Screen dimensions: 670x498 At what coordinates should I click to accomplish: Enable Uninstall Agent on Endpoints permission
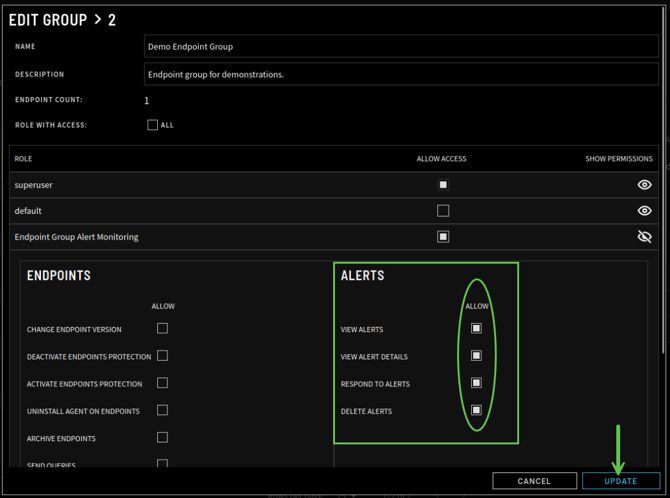coord(162,410)
